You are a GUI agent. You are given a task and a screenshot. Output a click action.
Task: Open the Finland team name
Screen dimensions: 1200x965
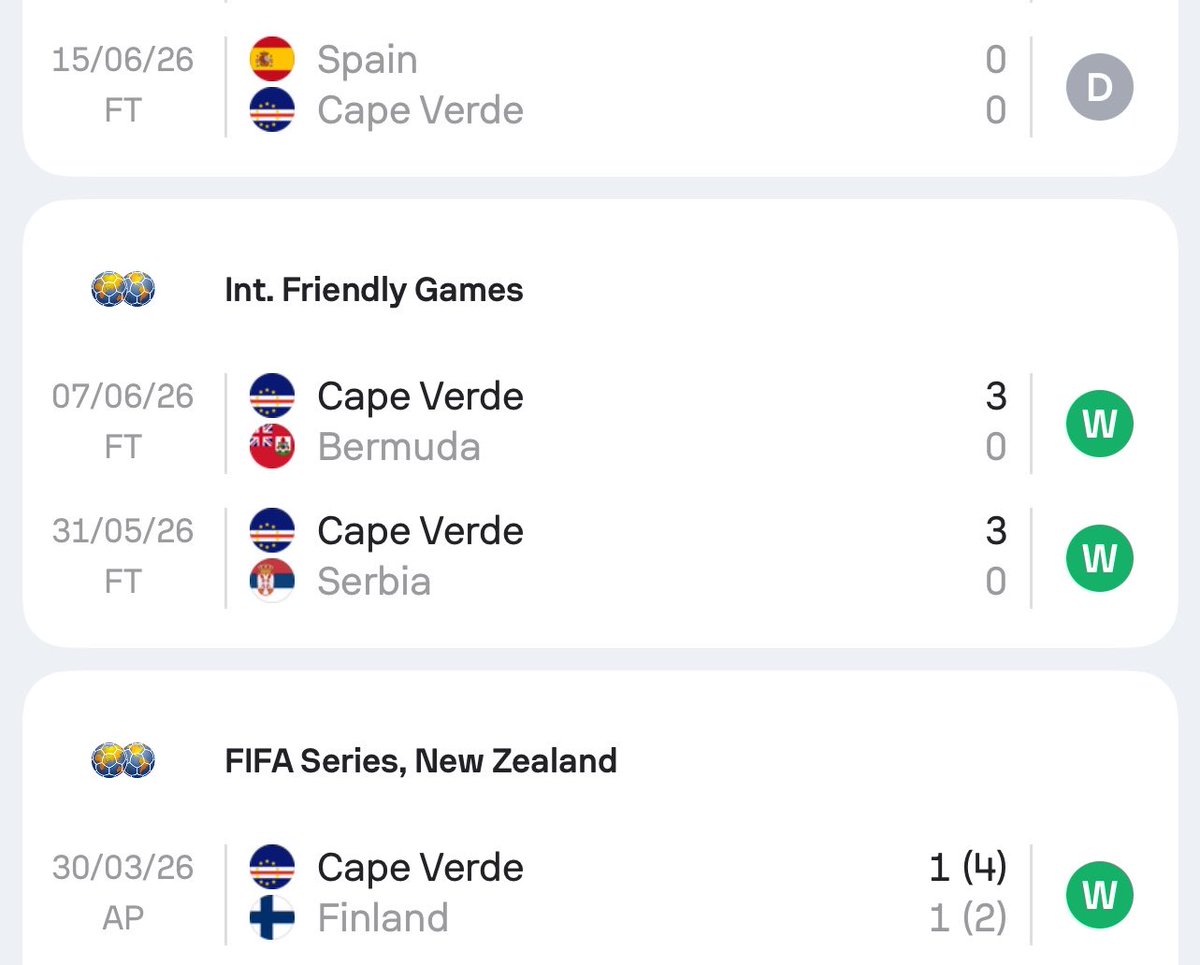coord(382,918)
